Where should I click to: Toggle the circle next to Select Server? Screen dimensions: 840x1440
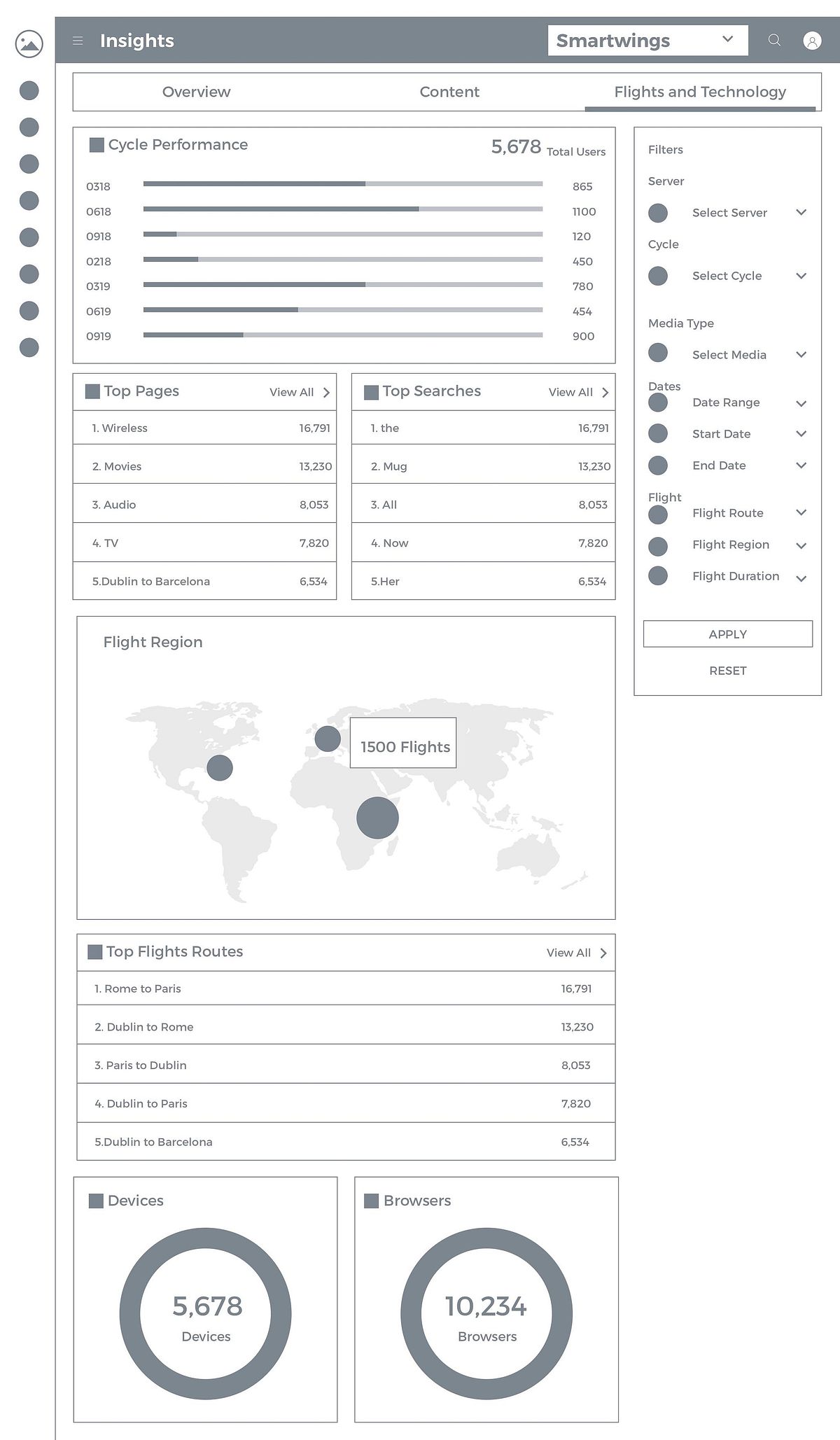pos(658,213)
